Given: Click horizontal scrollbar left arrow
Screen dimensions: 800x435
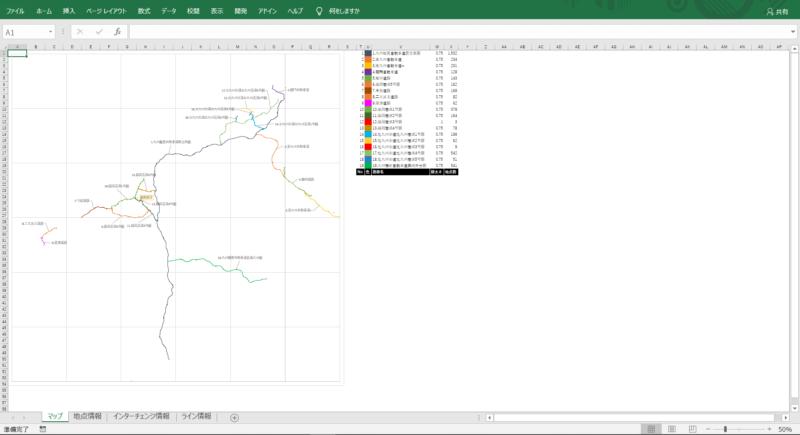Looking at the screenshot, I should (x=489, y=418).
